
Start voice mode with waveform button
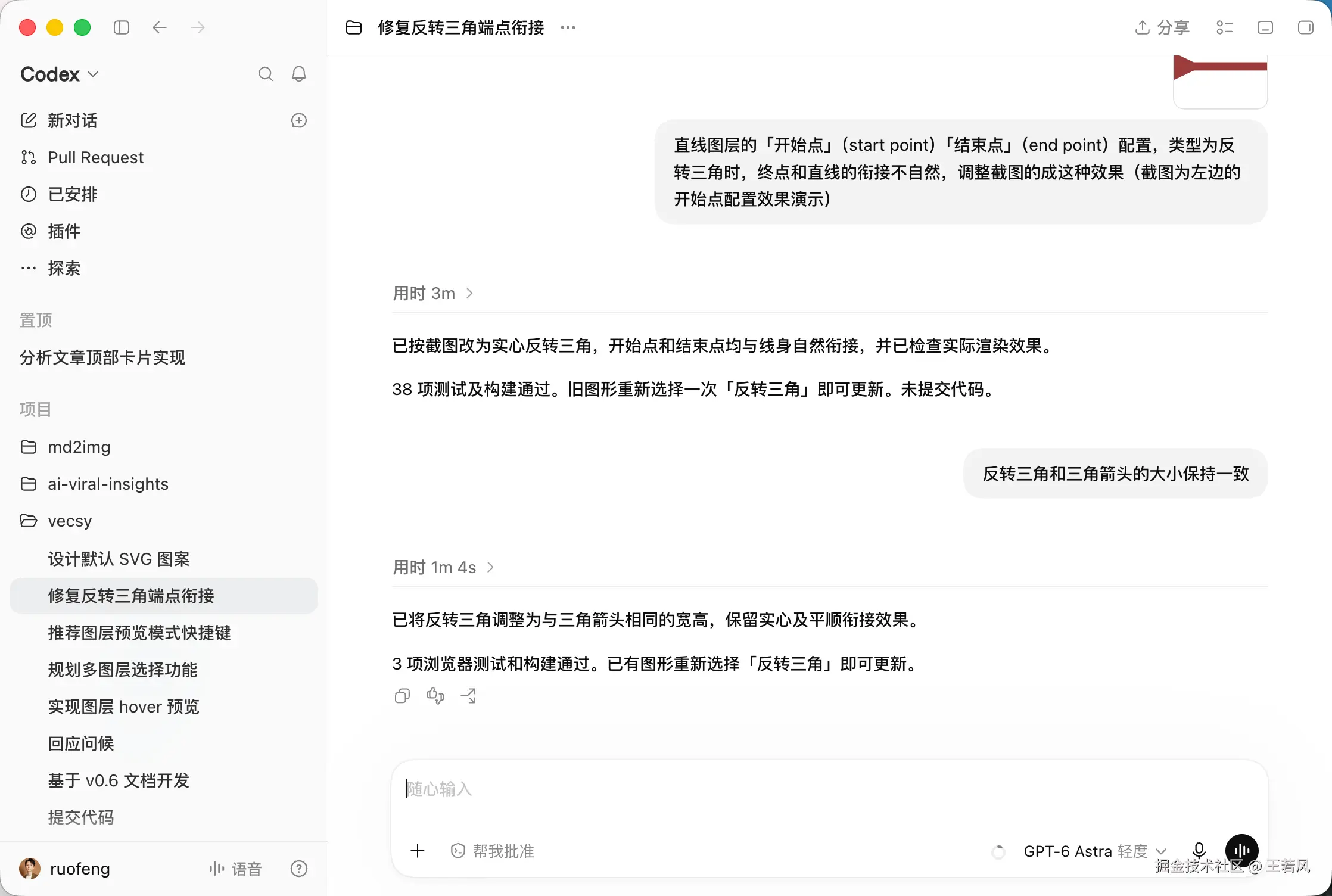point(1241,851)
